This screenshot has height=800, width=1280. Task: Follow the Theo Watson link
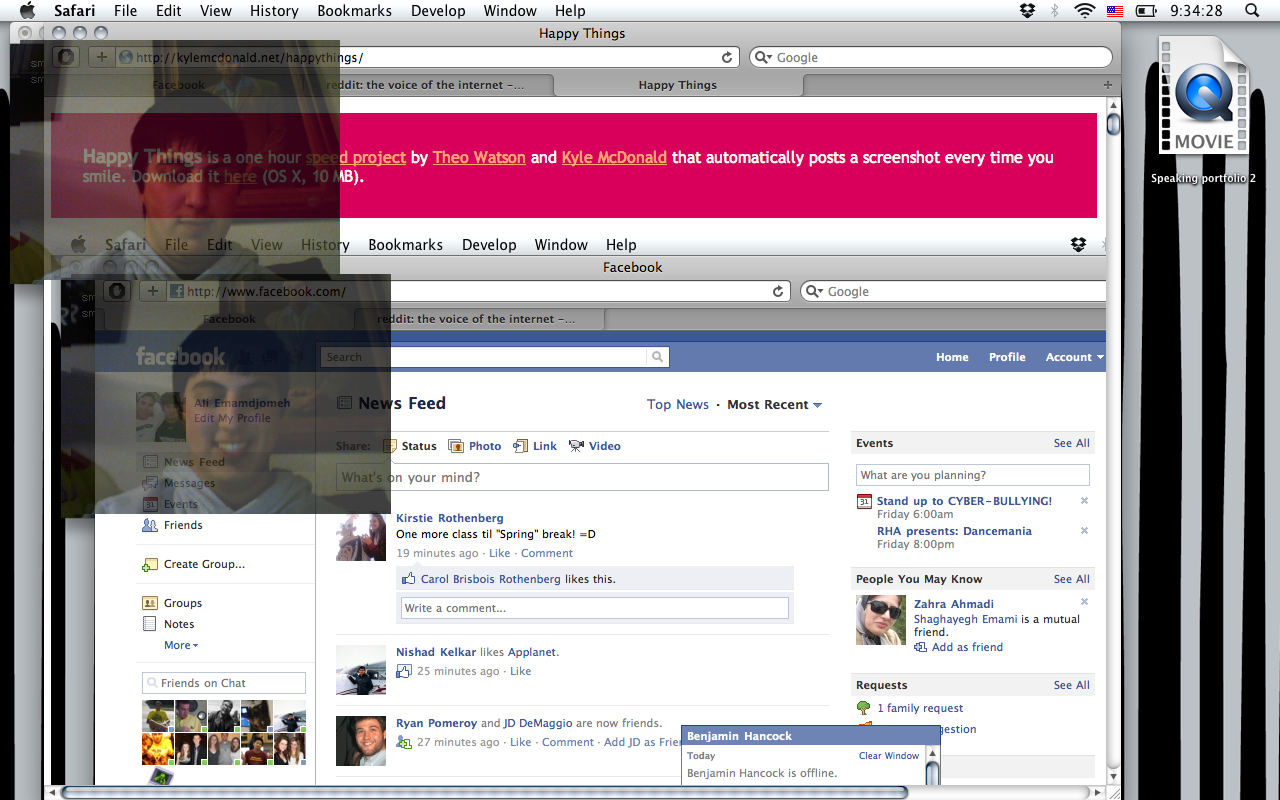click(479, 157)
